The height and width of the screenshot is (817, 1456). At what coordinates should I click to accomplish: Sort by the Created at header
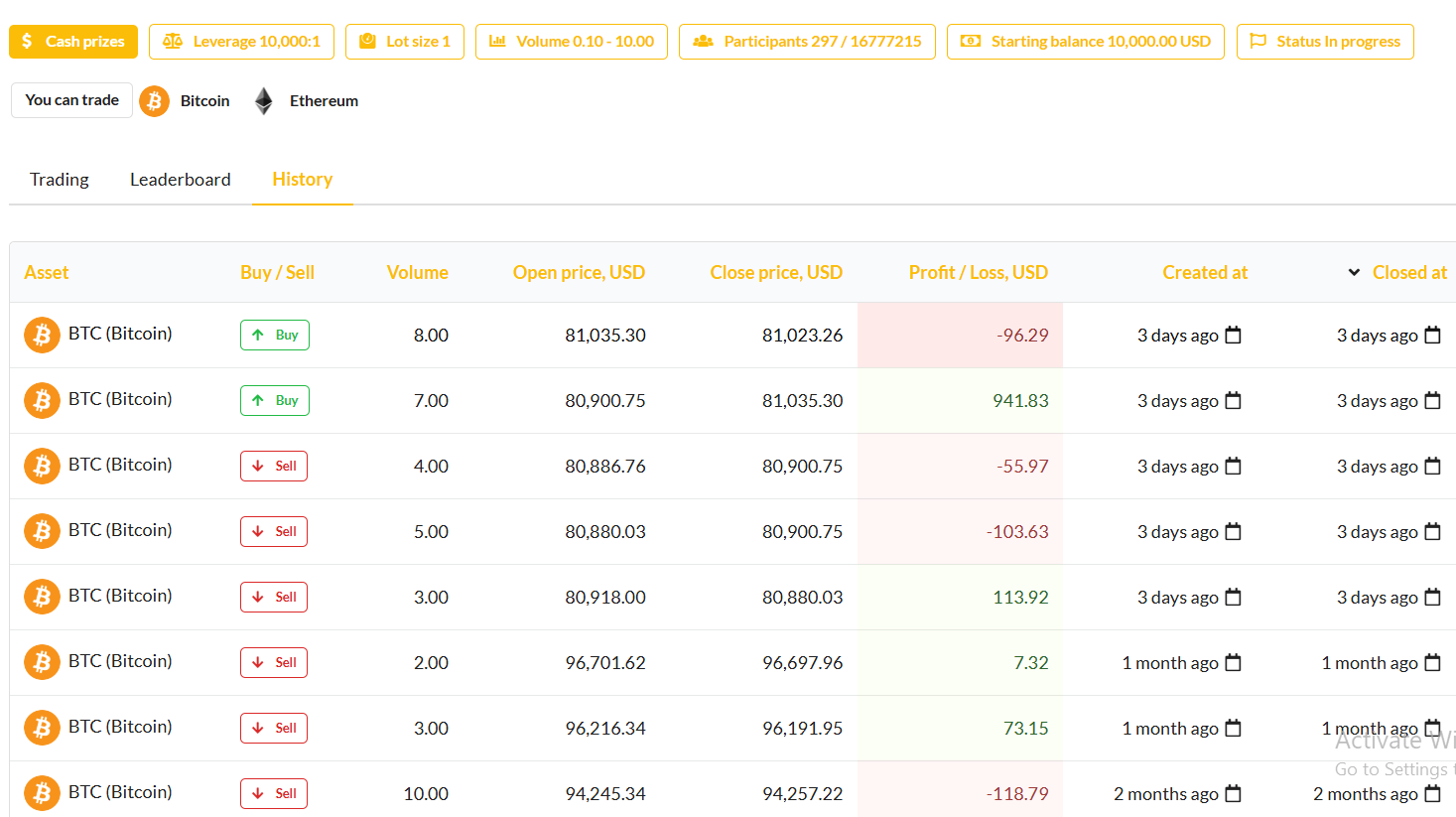click(x=1205, y=272)
